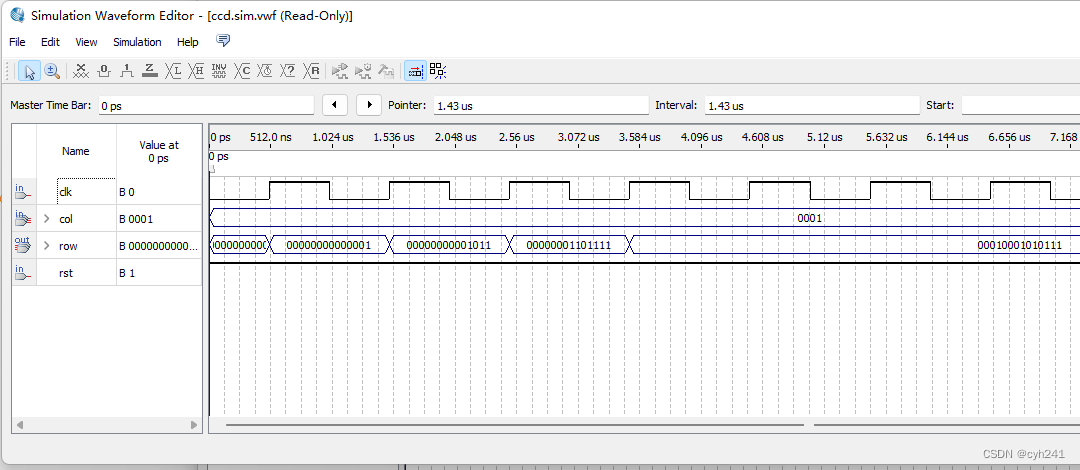The height and width of the screenshot is (470, 1080).
Task: Click the clk input pin icon
Action: pos(23,192)
